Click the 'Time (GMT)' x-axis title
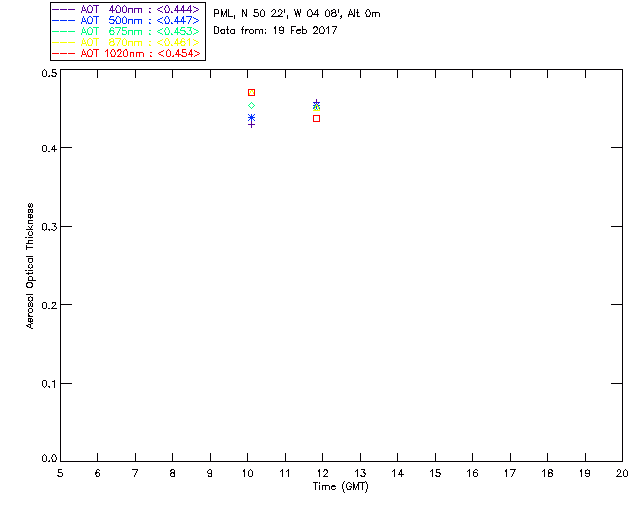The image size is (640, 512). 341,487
